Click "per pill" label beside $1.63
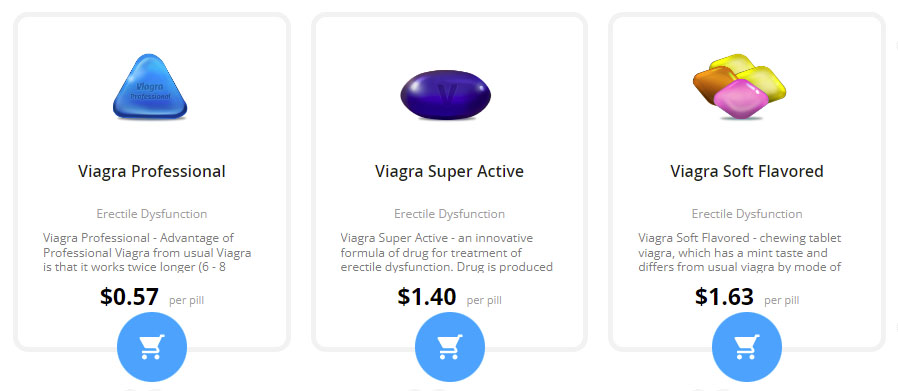 pyautogui.click(x=782, y=300)
